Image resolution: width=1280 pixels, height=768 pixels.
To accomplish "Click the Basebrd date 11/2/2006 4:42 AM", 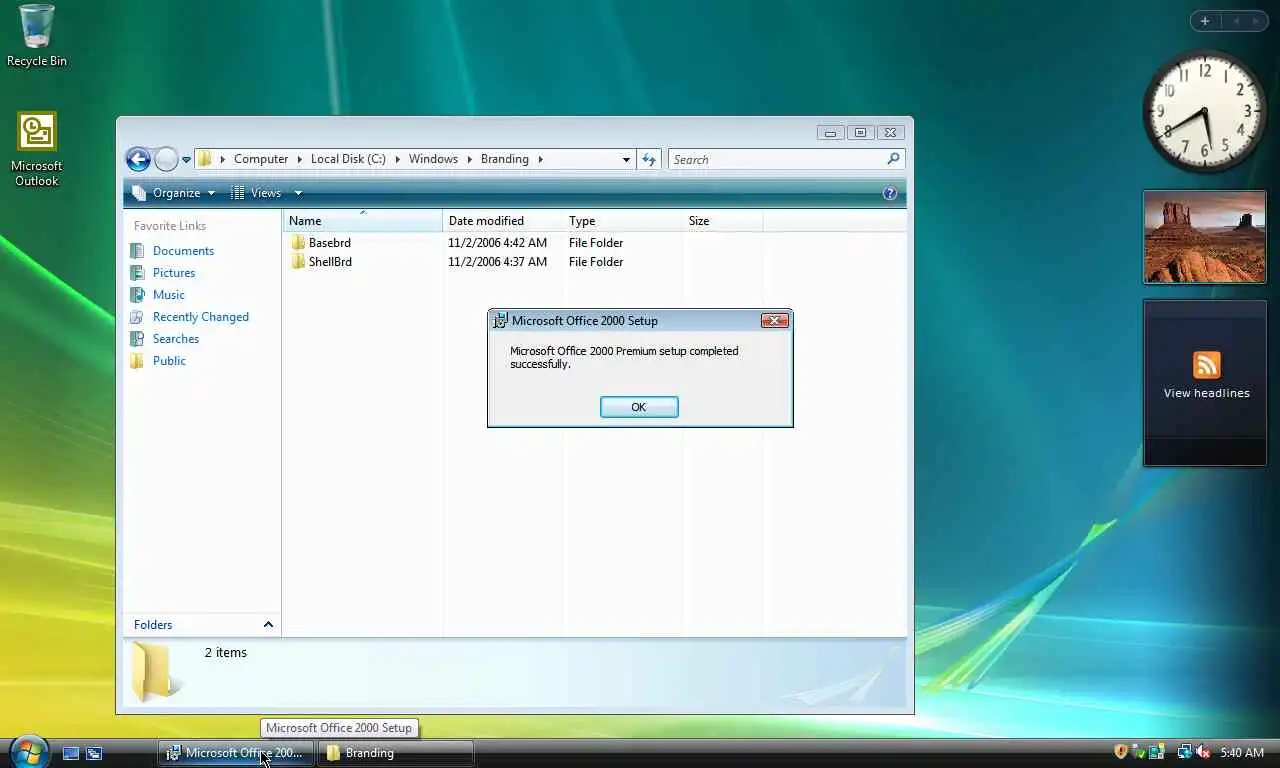I will coord(497,243).
